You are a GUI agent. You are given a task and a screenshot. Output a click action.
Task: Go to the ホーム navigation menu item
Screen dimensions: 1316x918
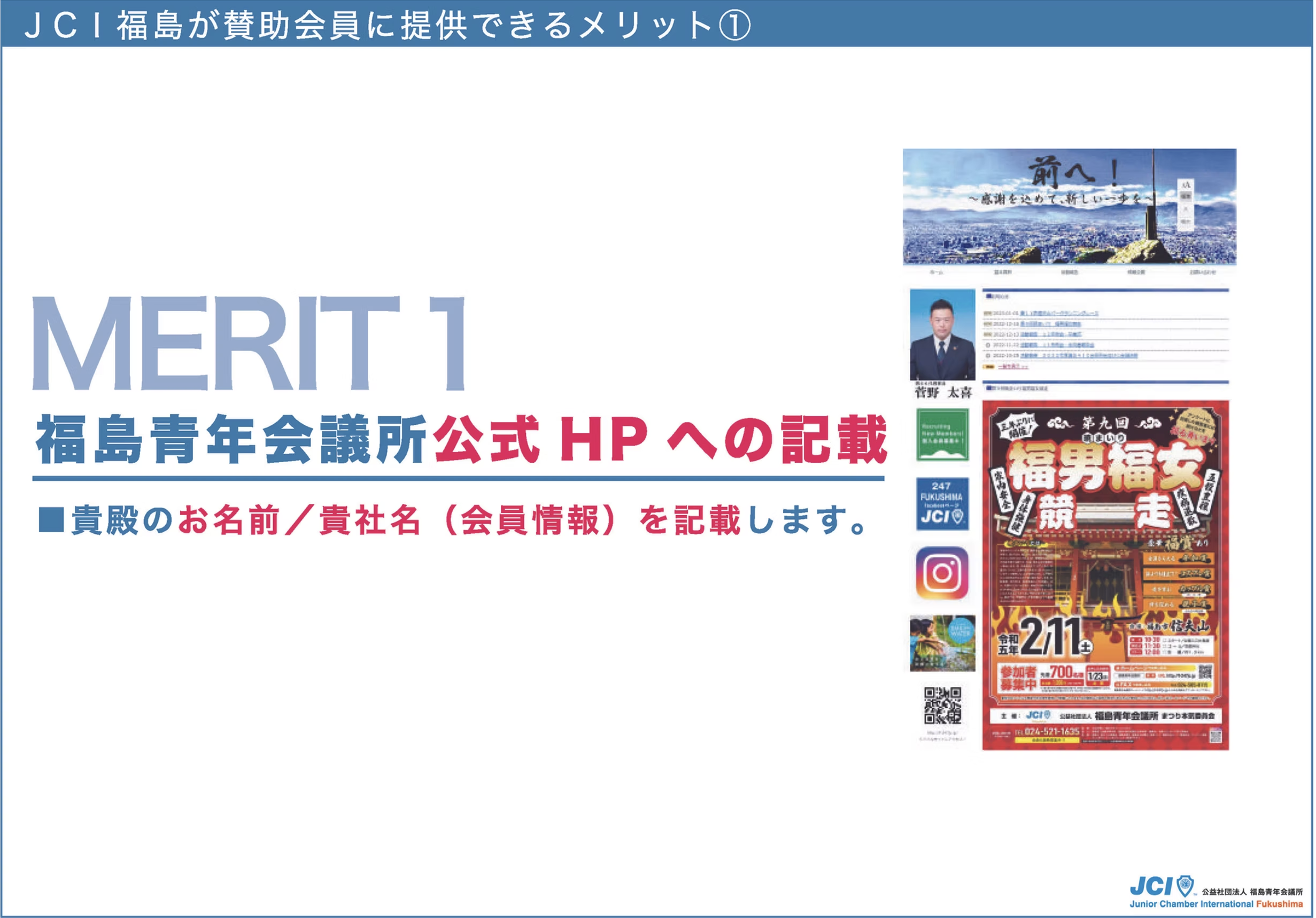click(935, 272)
